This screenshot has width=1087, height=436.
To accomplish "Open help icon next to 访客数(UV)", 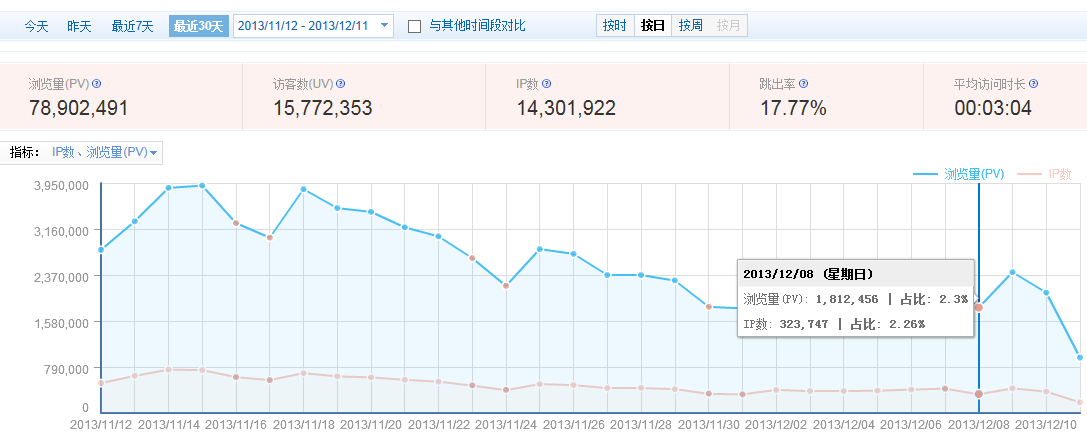I will (x=340, y=83).
